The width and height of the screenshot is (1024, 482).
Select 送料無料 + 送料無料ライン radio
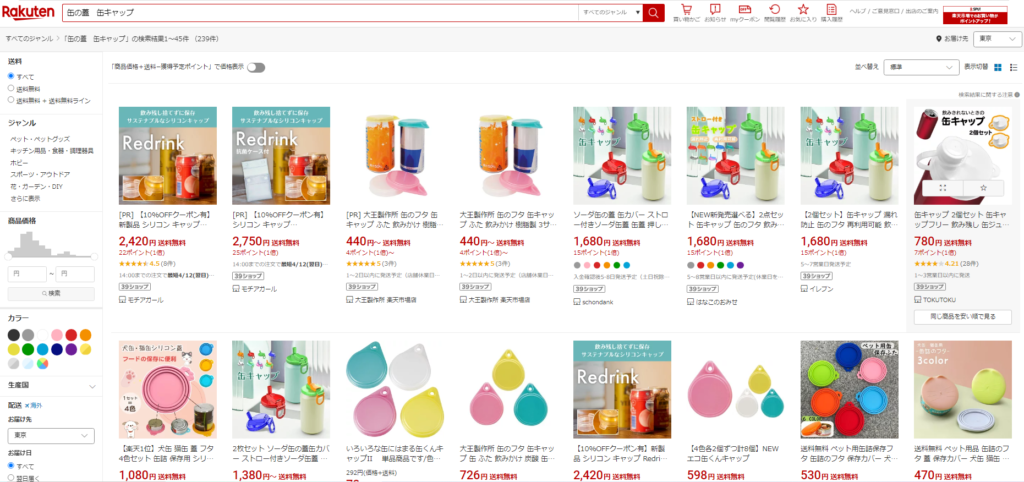[10, 100]
